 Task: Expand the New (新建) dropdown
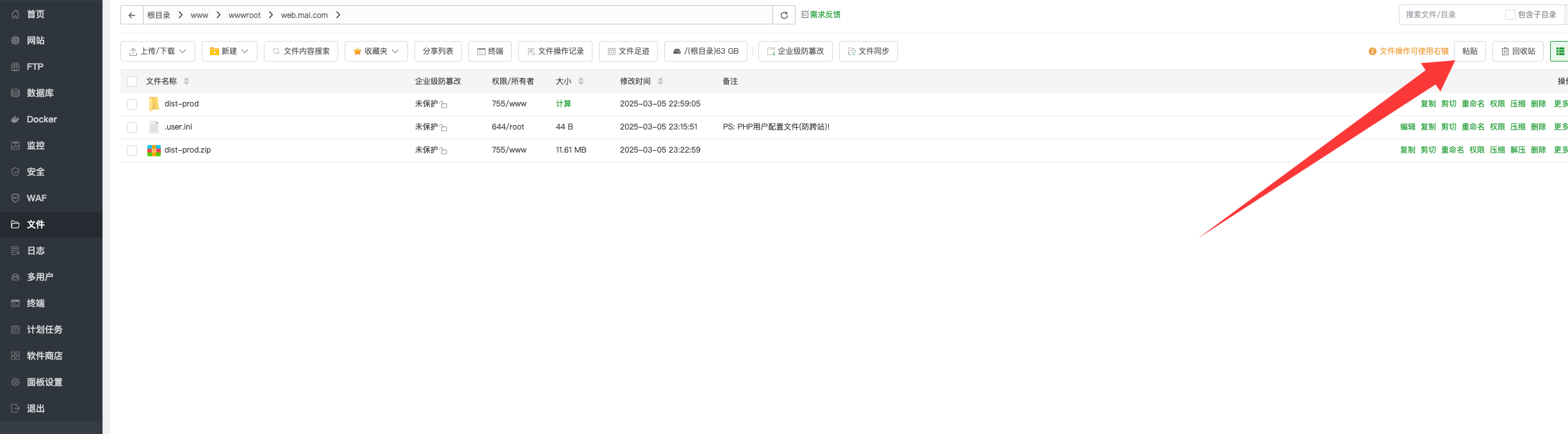[x=229, y=51]
